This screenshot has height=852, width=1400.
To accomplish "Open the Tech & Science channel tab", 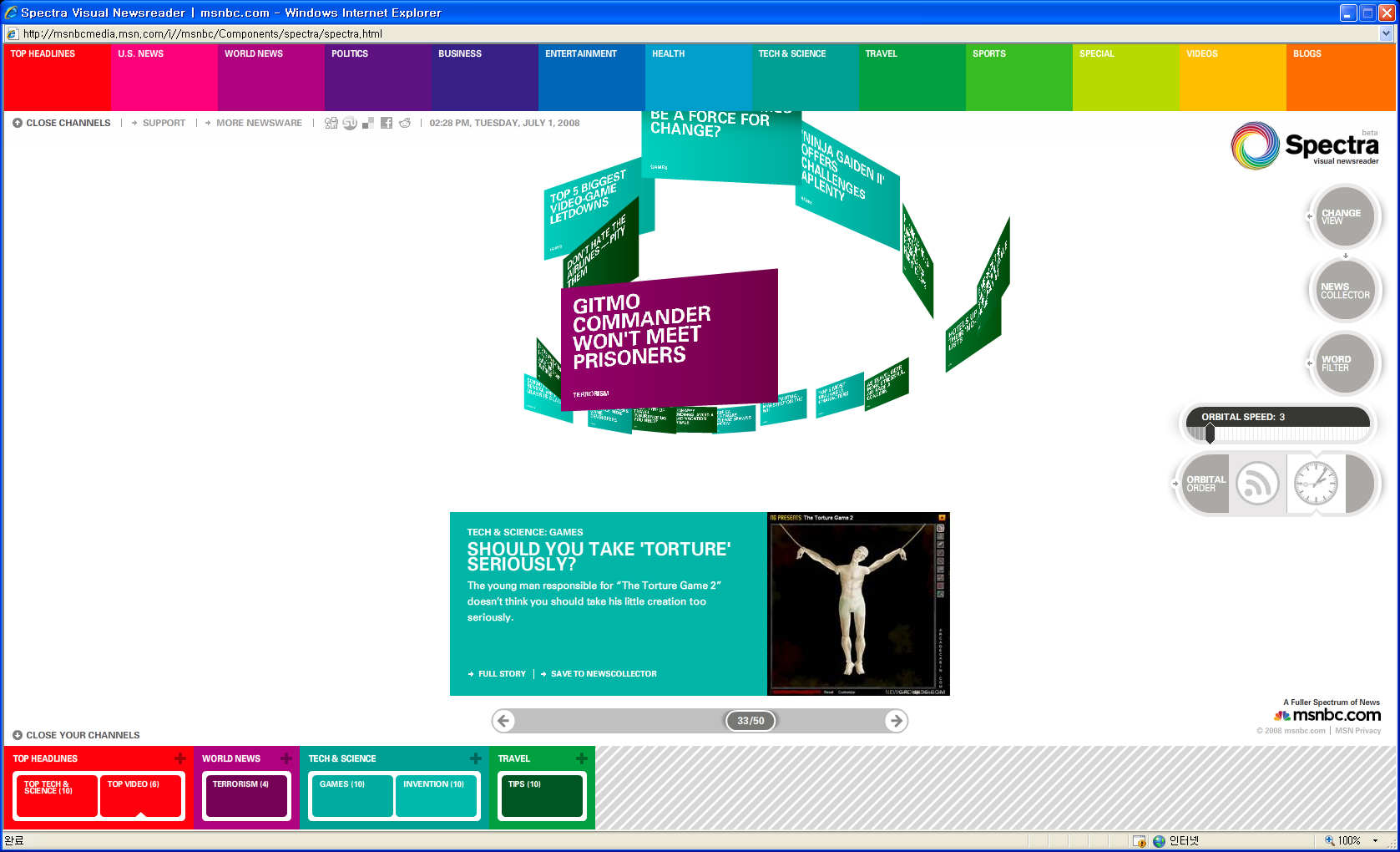I will (806, 77).
